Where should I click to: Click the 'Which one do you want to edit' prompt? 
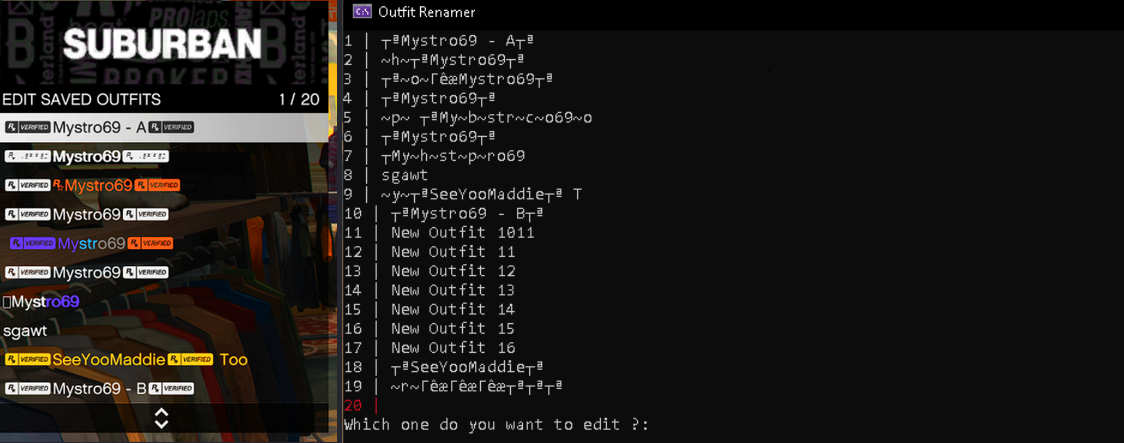(496, 425)
